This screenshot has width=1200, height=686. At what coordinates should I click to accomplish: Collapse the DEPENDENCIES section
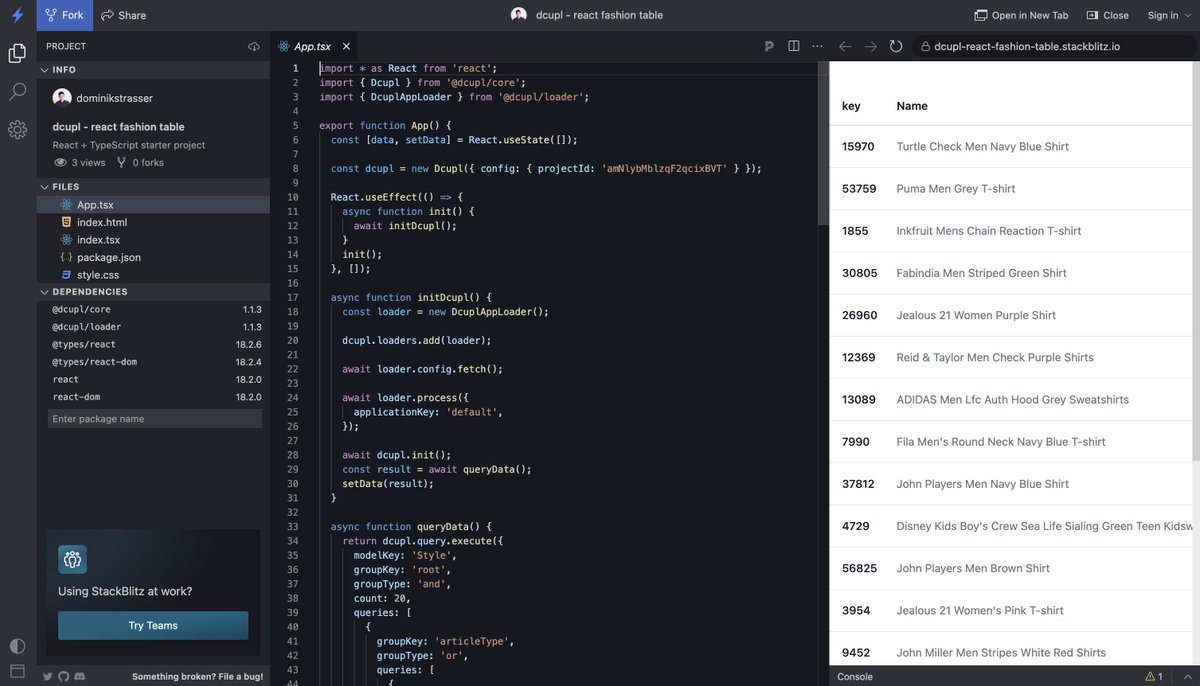tap(154, 292)
